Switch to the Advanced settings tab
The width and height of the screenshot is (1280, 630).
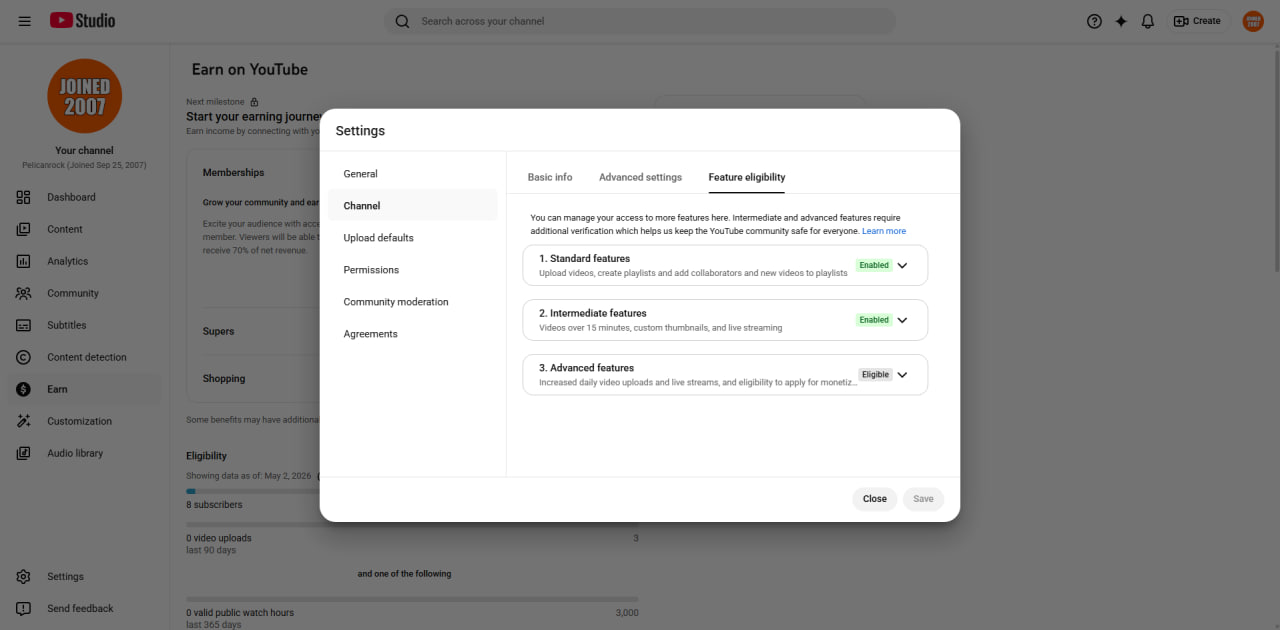pyautogui.click(x=640, y=177)
